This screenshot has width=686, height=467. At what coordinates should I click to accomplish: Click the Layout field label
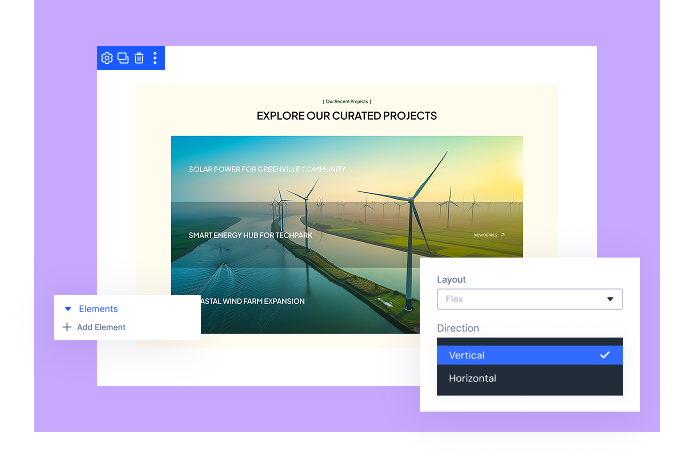(451, 280)
